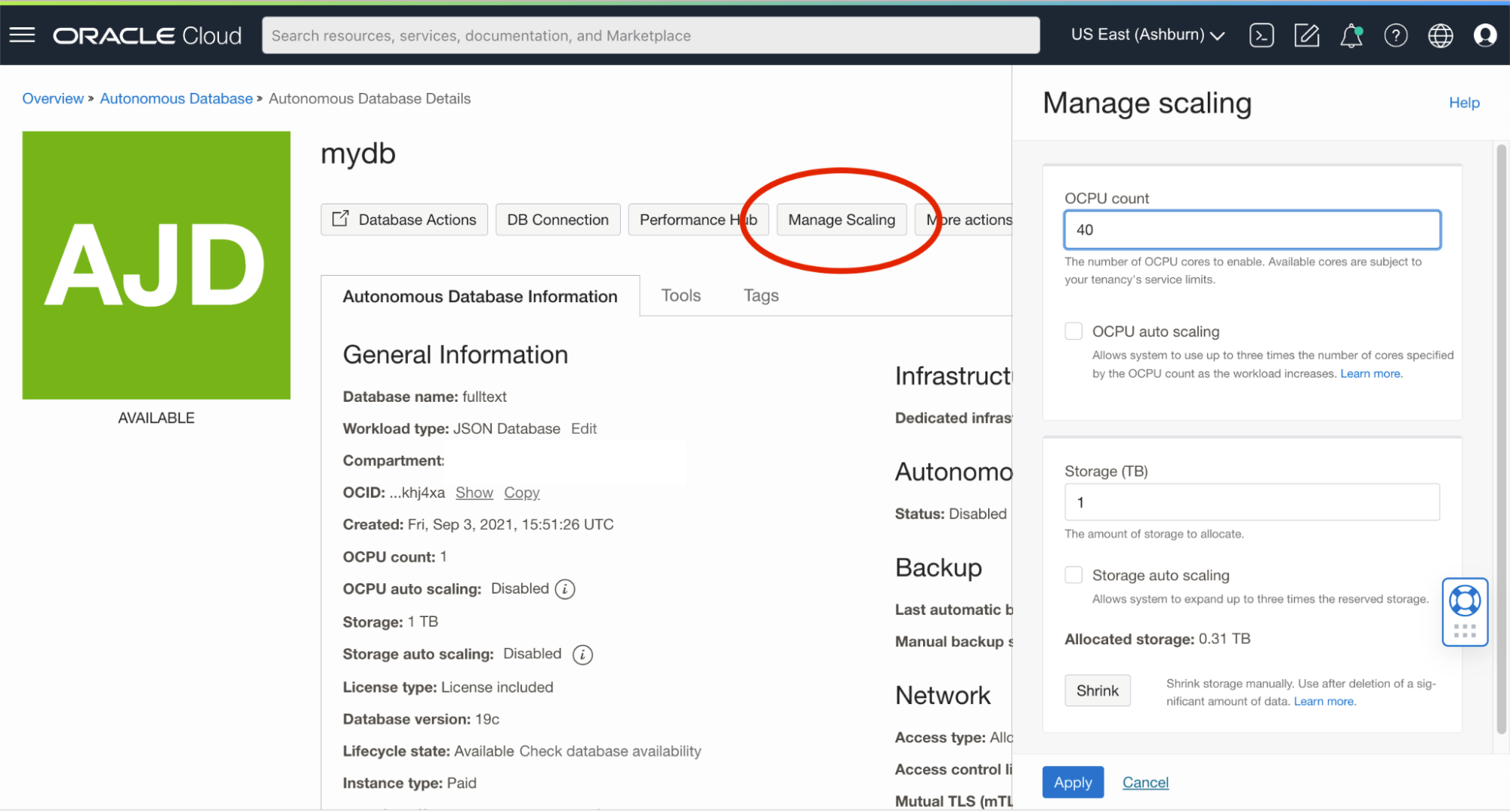Click info icon beside Storage auto scaling Disabled
The height and width of the screenshot is (812, 1510).
[582, 654]
